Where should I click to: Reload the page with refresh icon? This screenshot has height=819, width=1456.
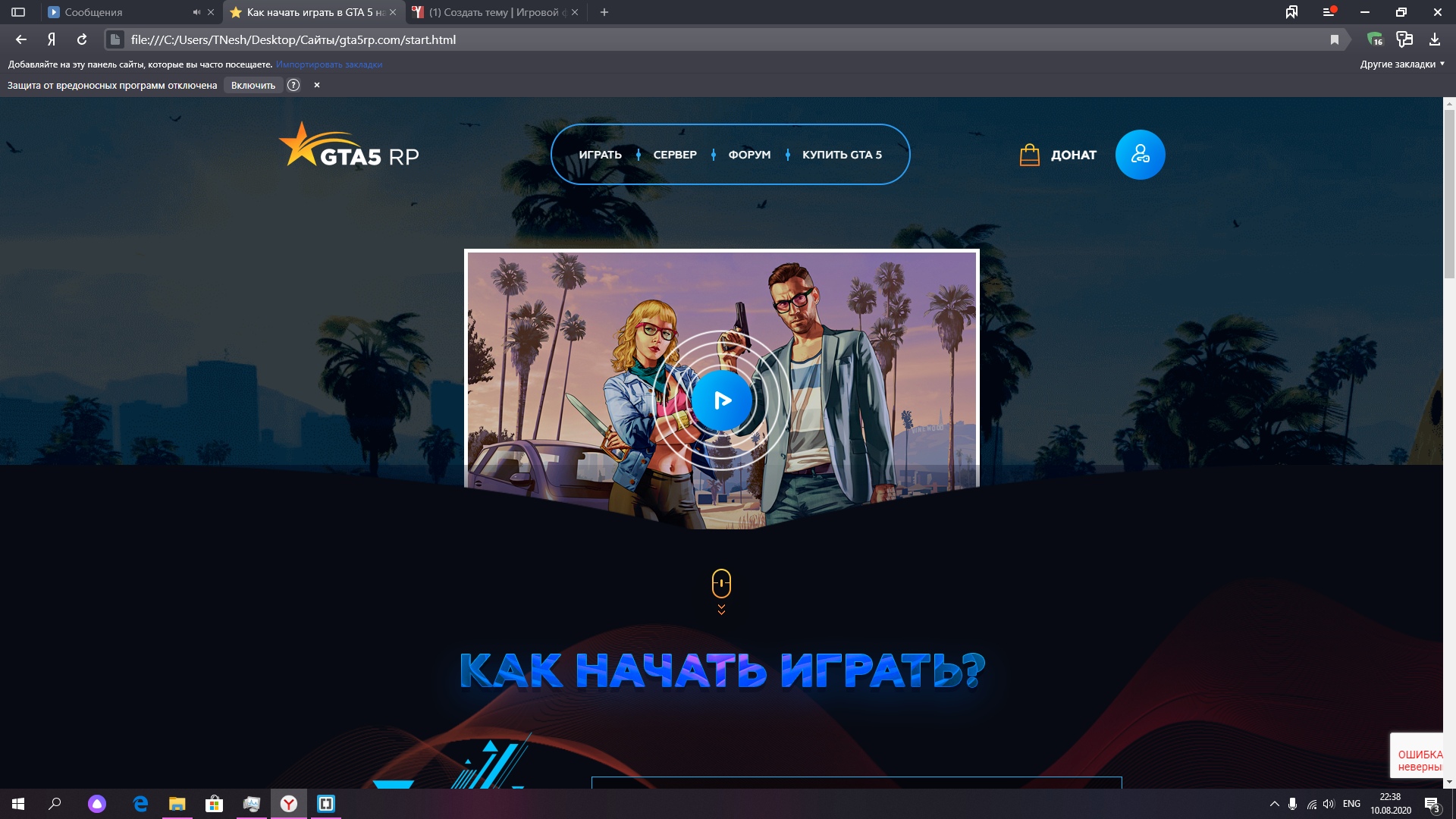(x=82, y=39)
